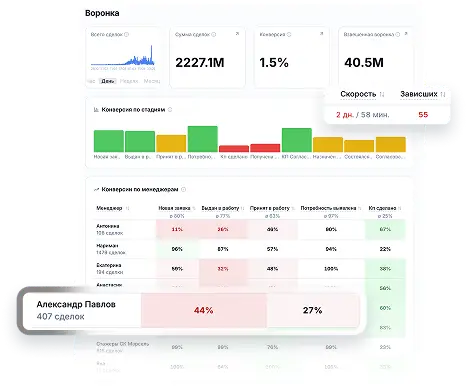This screenshot has width=468, height=389.
Task: Click bar chart icon beside Конверсия по стадиям
Action: pyautogui.click(x=96, y=109)
